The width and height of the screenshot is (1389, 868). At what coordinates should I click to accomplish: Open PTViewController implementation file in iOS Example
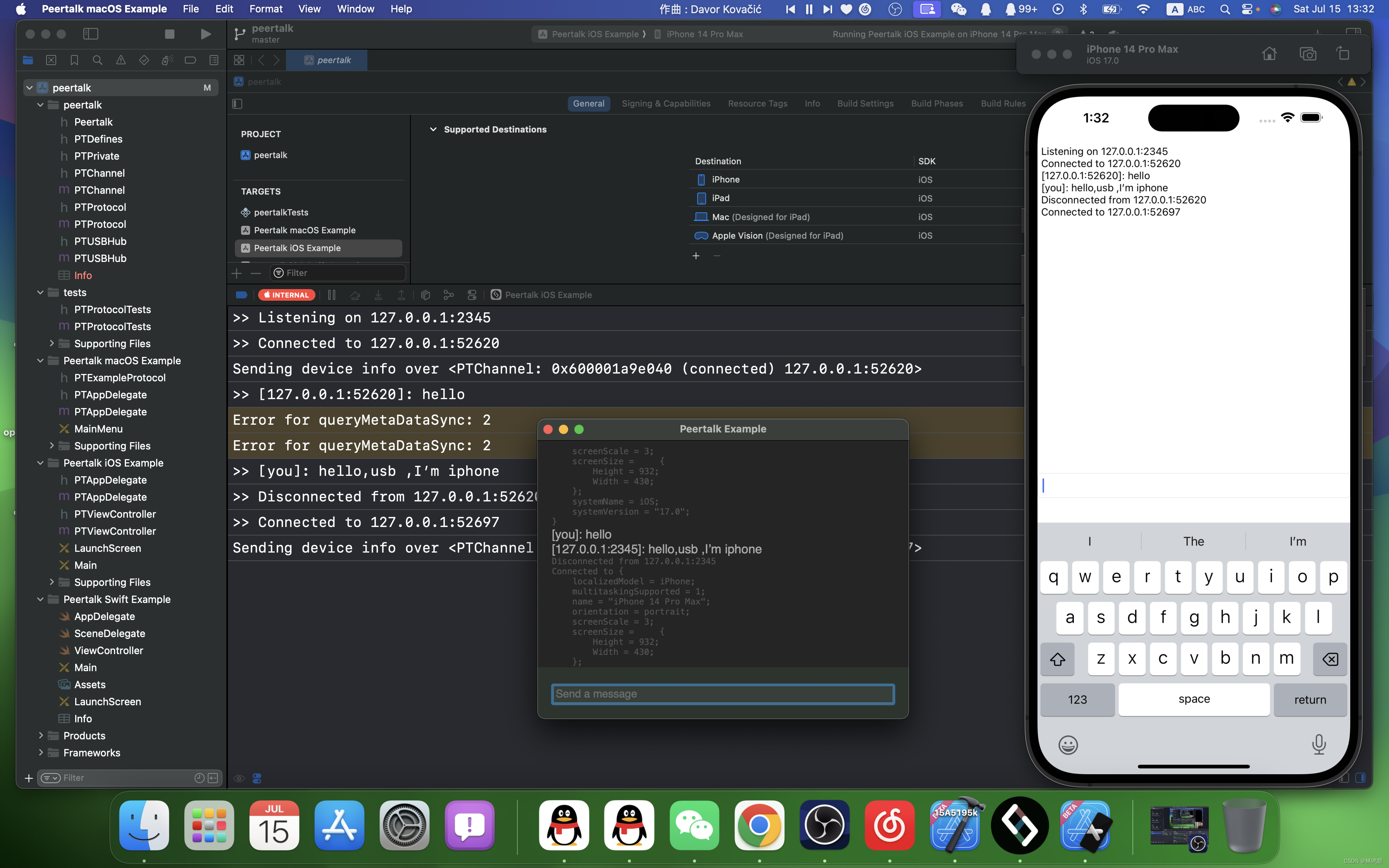pyautogui.click(x=115, y=531)
